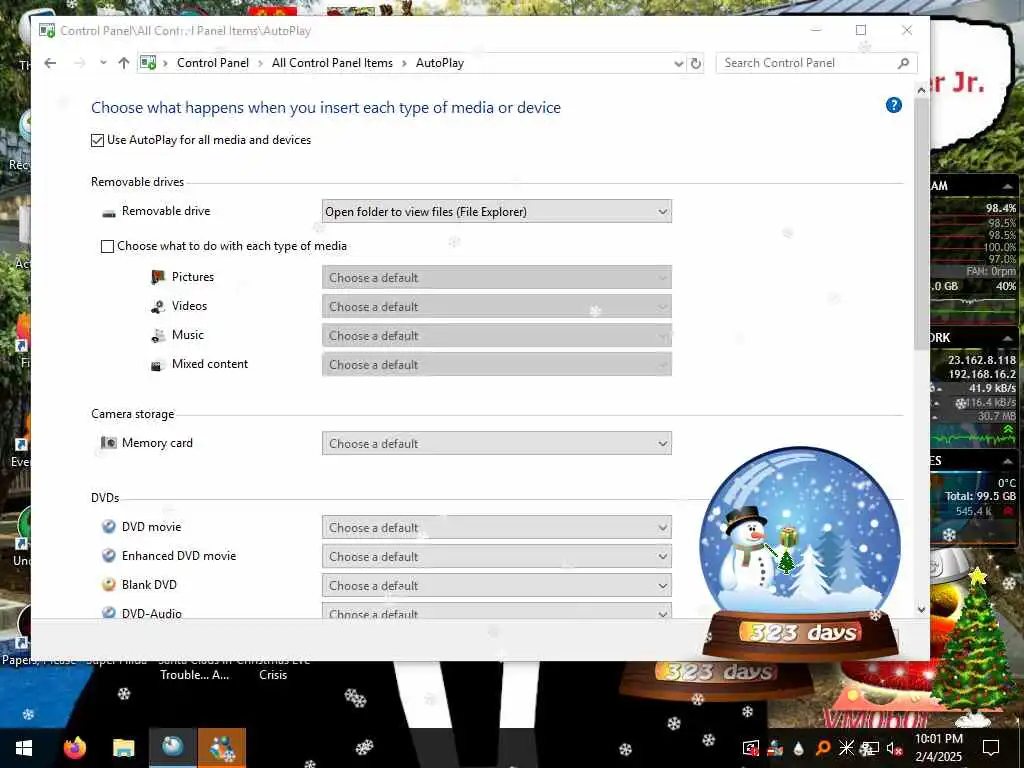Click the AutoPlay breadcrumb
The width and height of the screenshot is (1024, 768).
tap(440, 63)
